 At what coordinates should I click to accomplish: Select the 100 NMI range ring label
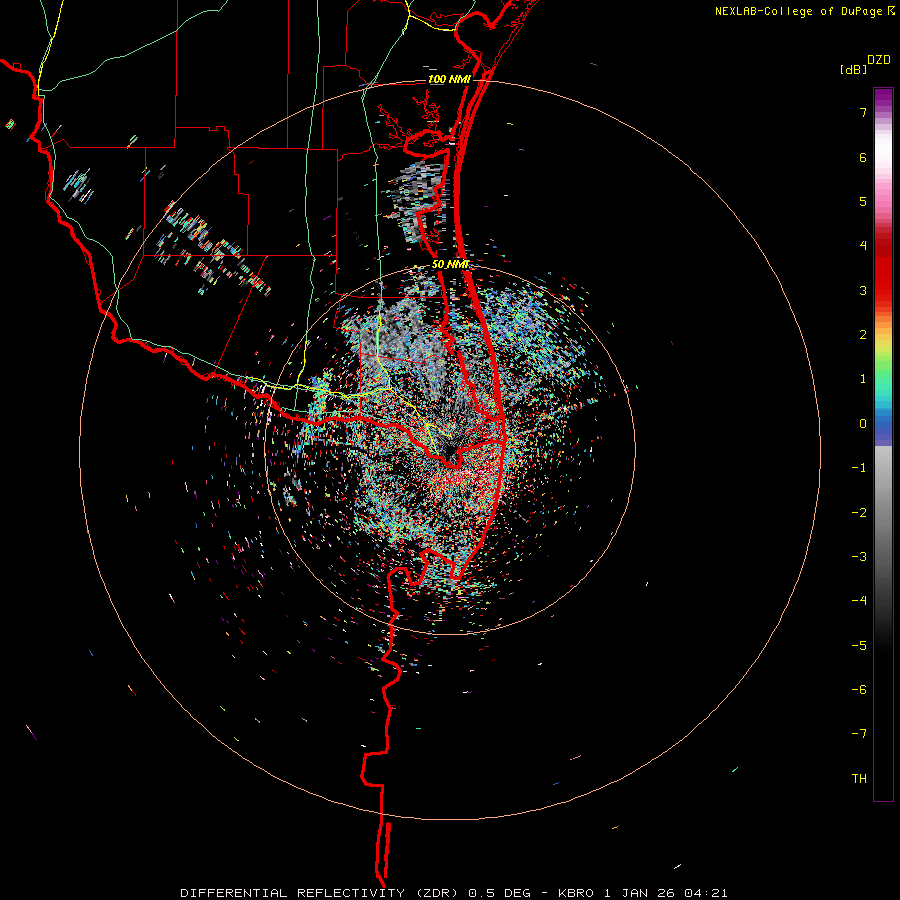(449, 79)
